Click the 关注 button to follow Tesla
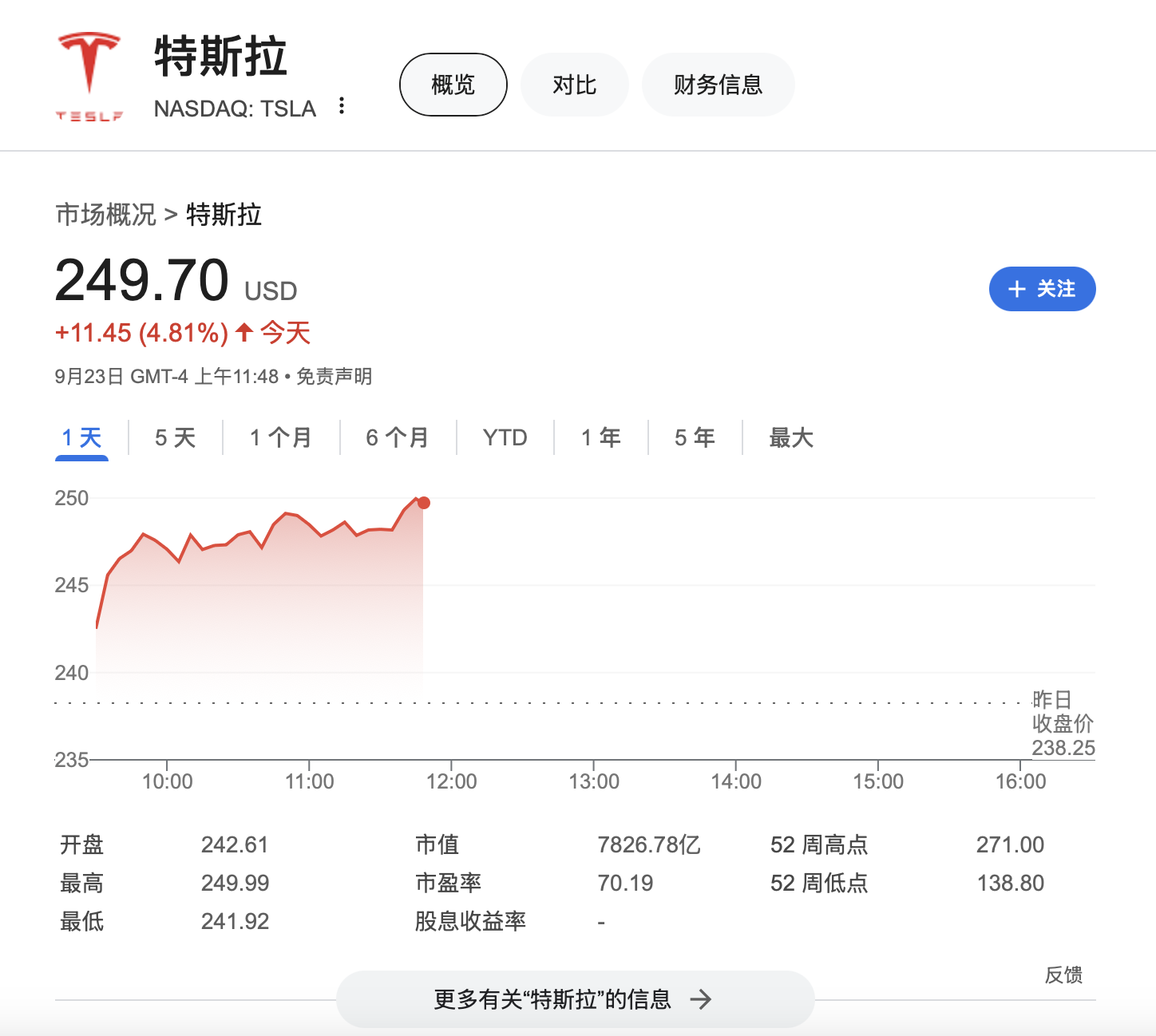The image size is (1156, 1036). click(x=1042, y=289)
